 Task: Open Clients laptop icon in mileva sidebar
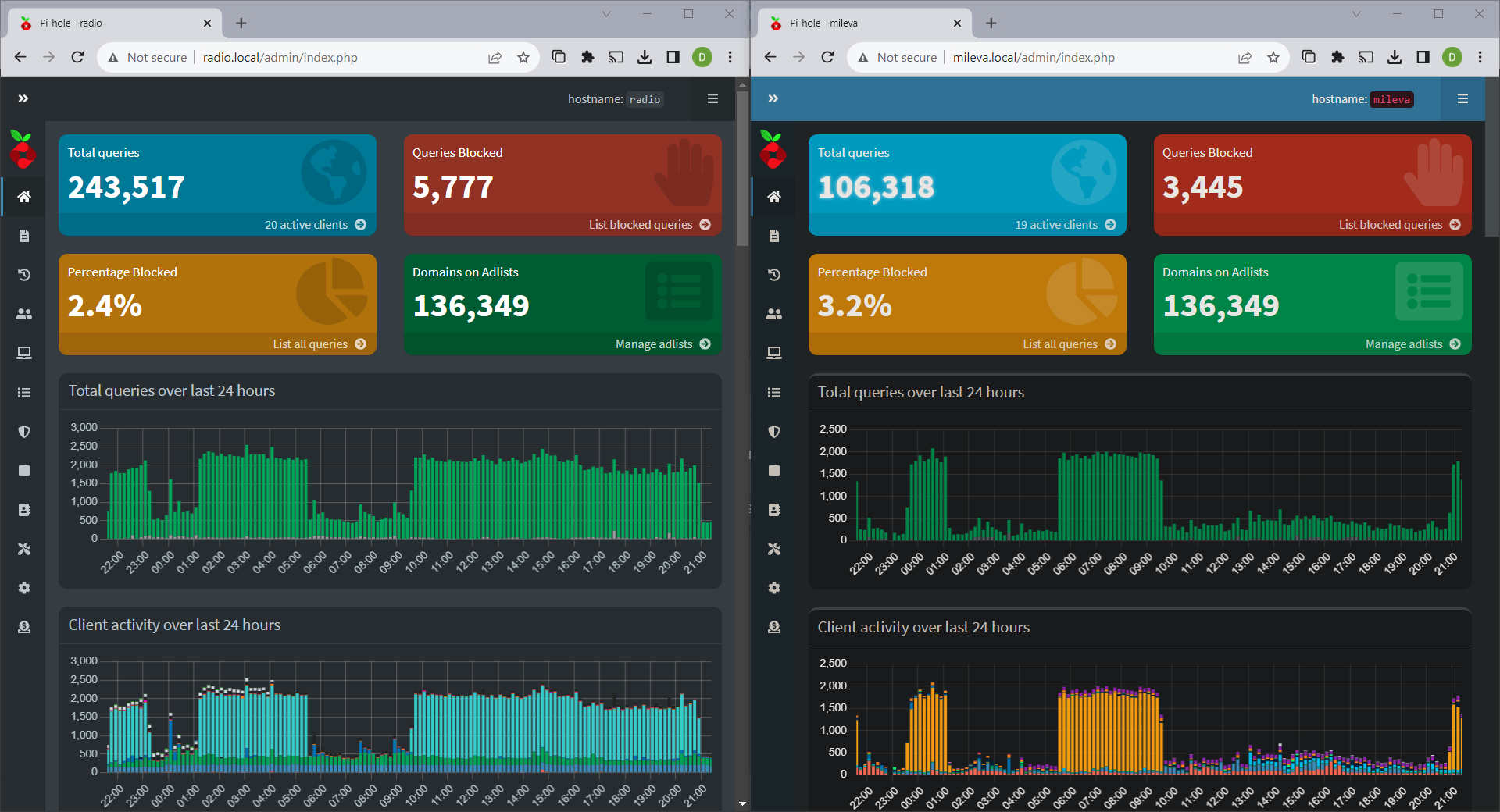[774, 353]
